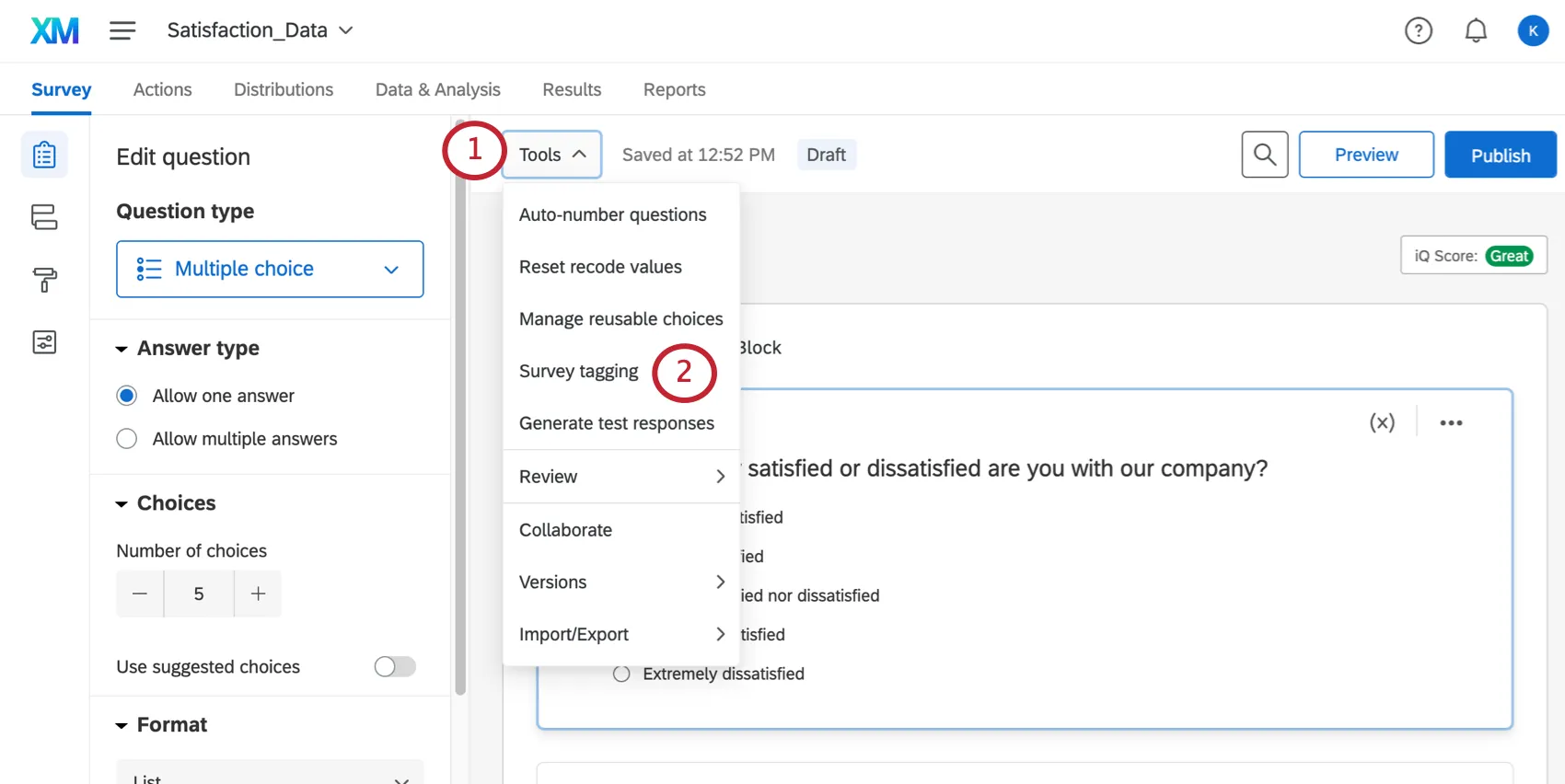
Task: Open the Help question mark icon
Action: click(1418, 31)
